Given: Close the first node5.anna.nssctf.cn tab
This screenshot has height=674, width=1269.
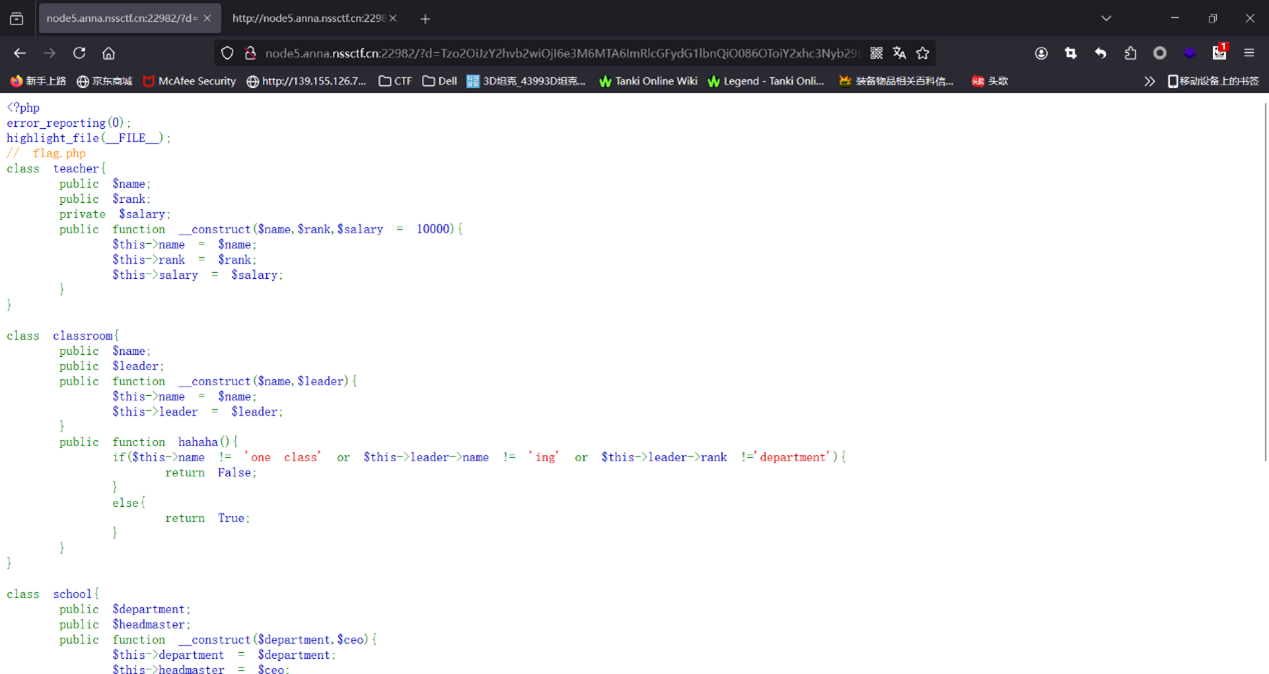Looking at the screenshot, I should pyautogui.click(x=207, y=18).
